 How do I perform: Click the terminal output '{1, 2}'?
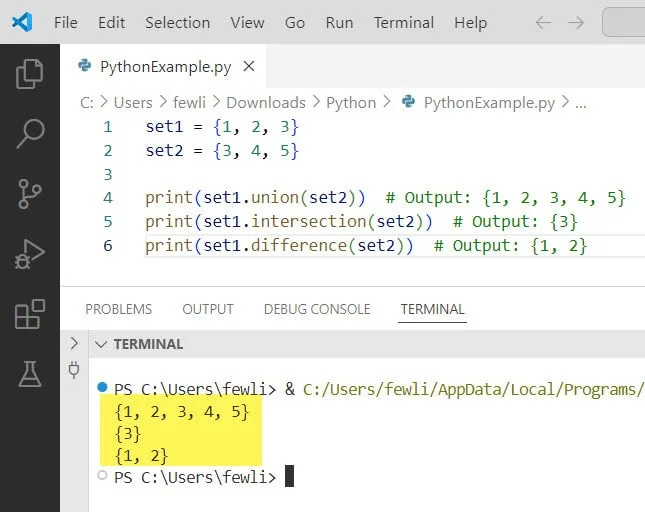(142, 456)
